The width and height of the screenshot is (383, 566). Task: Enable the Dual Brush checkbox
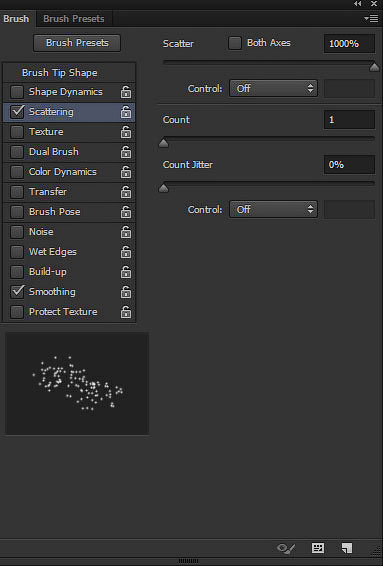pos(17,152)
